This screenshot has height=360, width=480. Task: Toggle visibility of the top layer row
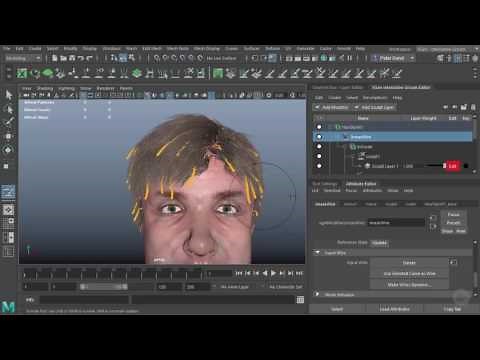point(319,127)
